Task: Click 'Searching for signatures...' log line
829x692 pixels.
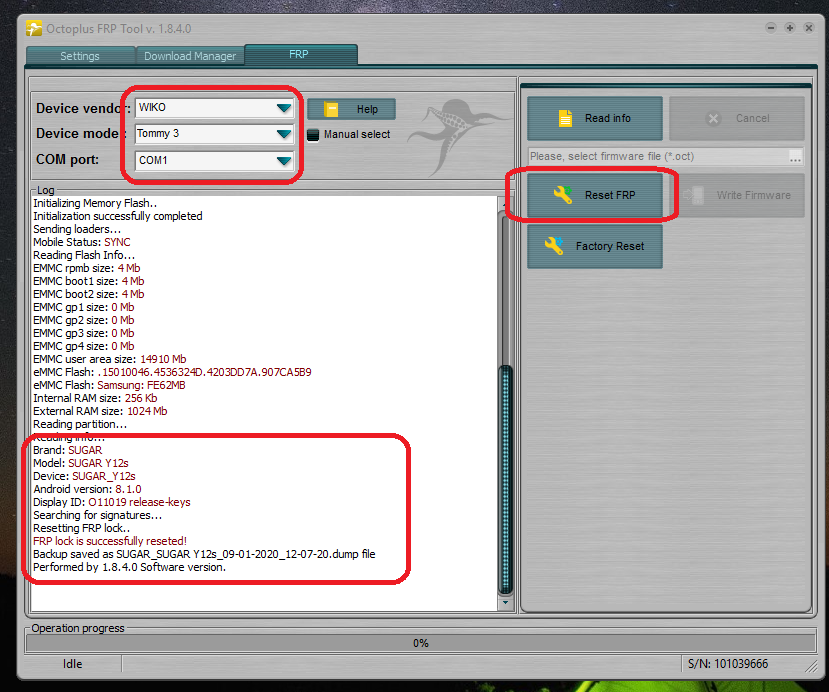Action: click(98, 515)
